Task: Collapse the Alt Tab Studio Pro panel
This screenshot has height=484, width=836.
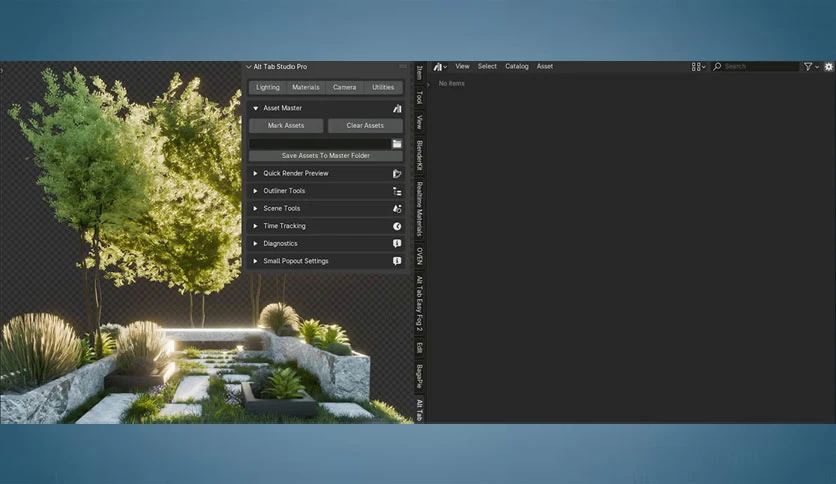Action: click(x=248, y=67)
